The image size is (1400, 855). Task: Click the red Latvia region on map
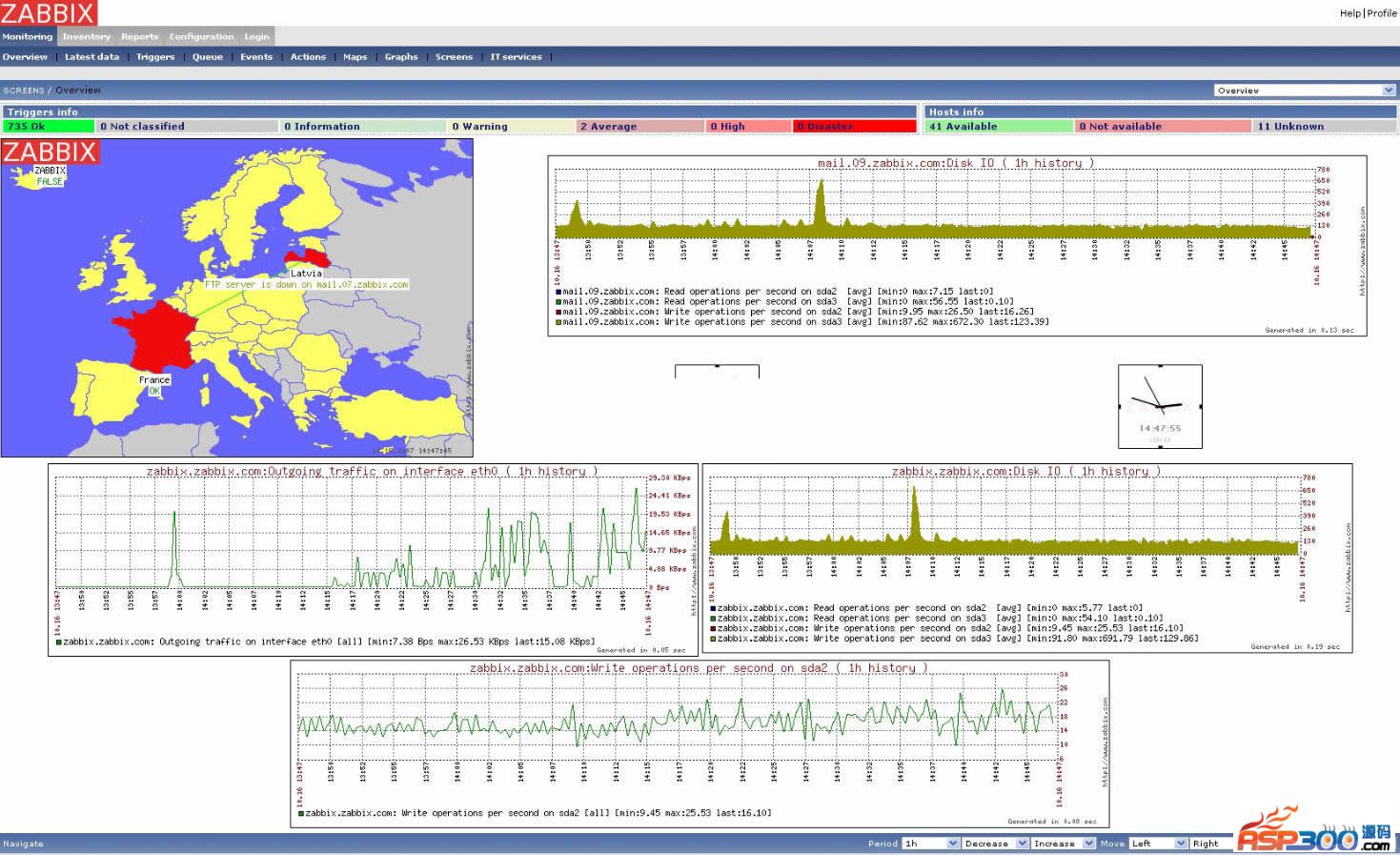(x=308, y=257)
